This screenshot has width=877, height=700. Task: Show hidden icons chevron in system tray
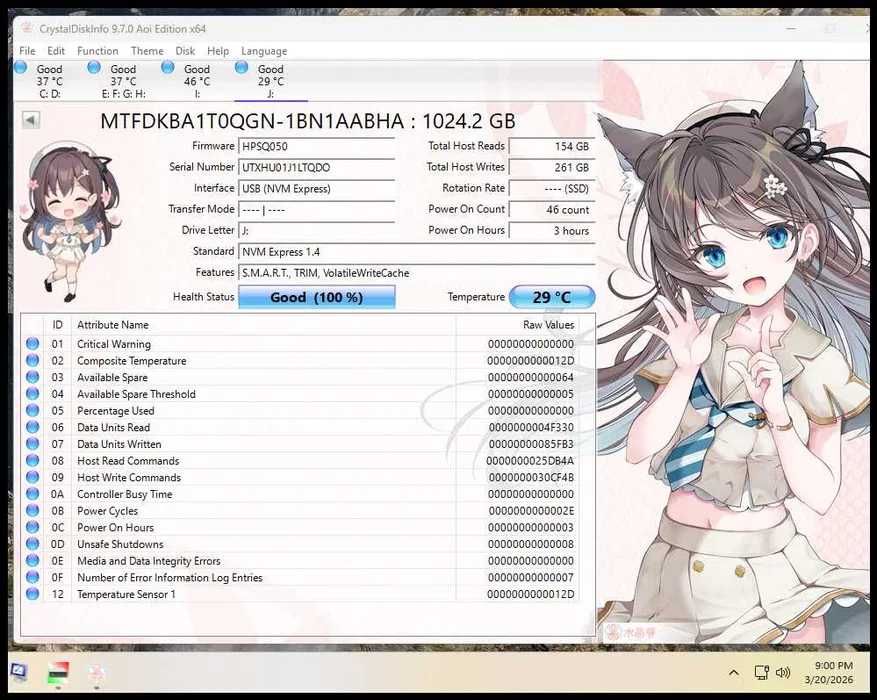click(x=734, y=673)
